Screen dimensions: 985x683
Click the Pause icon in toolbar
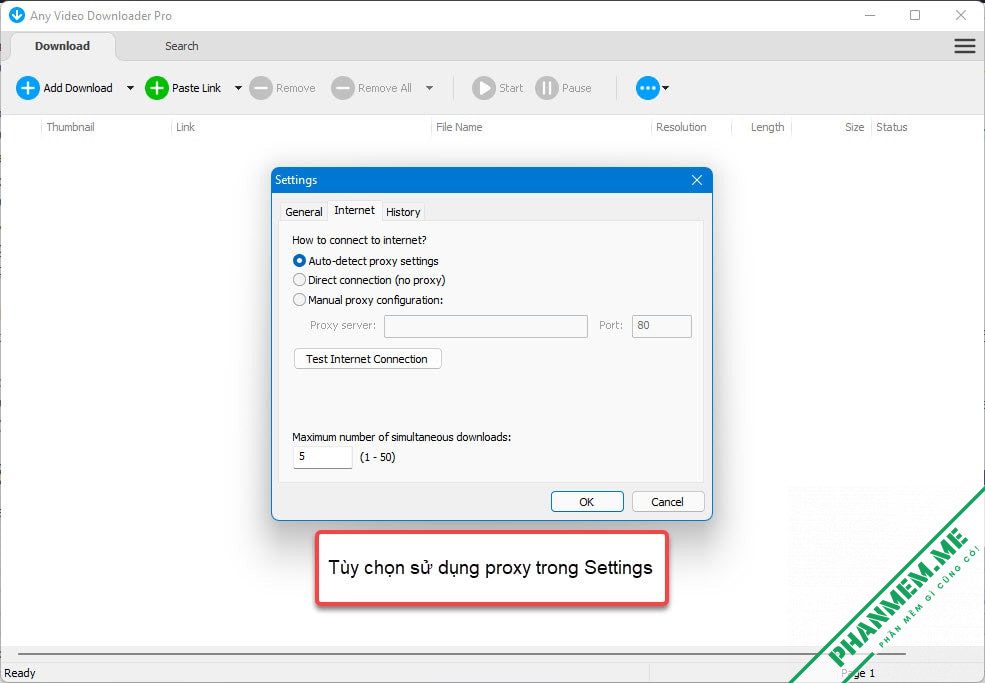click(x=547, y=88)
